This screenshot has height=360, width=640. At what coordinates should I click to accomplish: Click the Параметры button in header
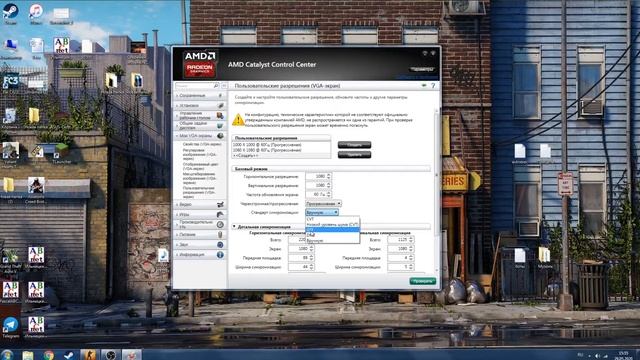point(422,69)
